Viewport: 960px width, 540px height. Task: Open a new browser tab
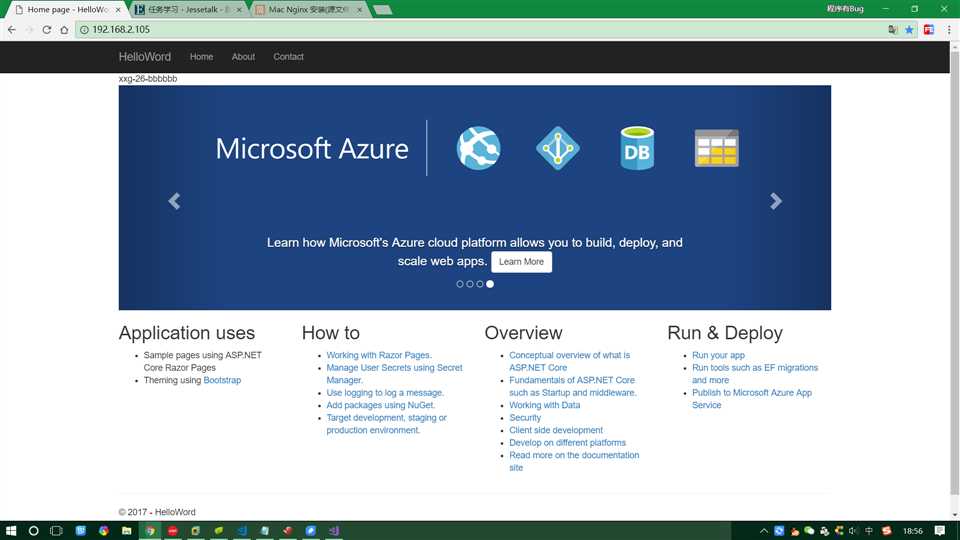[382, 10]
